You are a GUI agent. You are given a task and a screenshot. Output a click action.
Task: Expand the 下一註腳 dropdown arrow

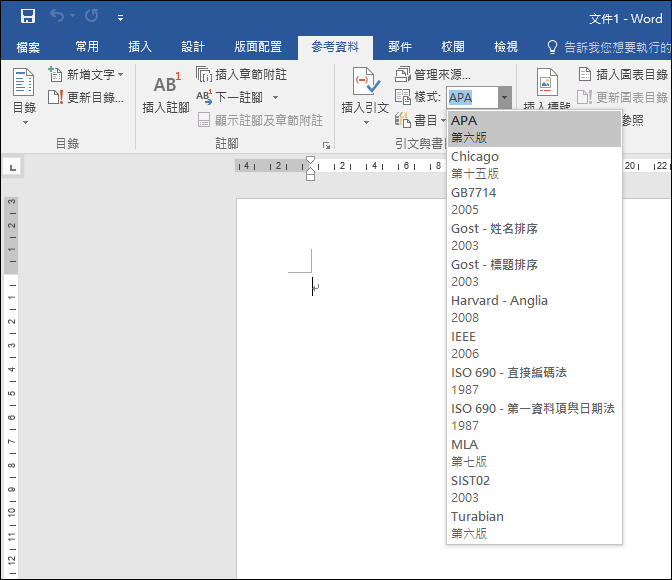point(276,98)
